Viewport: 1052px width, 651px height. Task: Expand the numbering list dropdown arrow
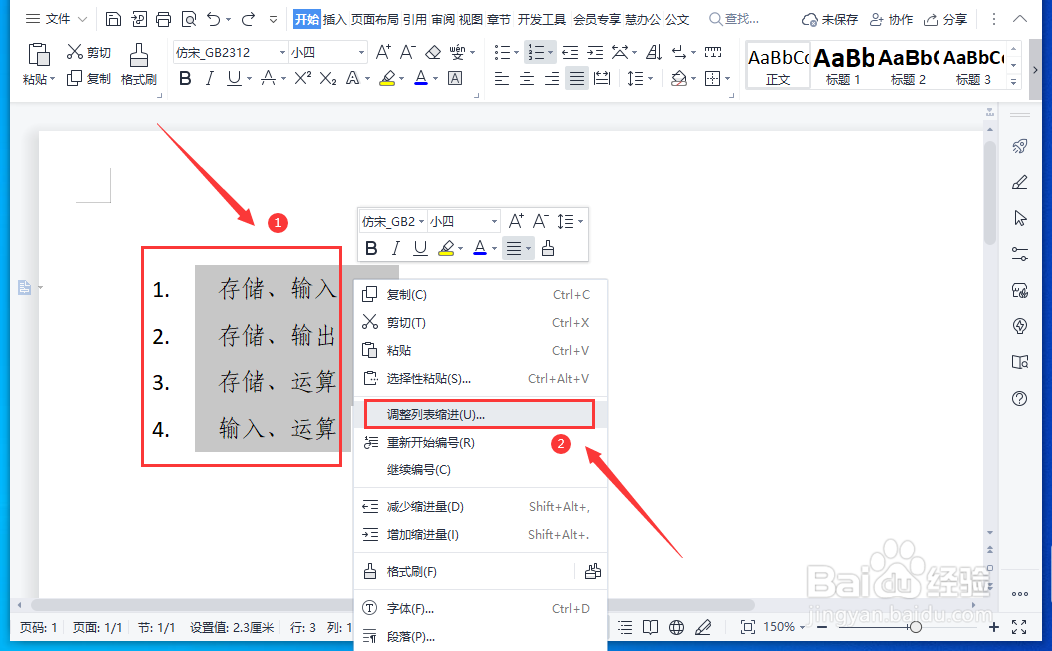tap(550, 52)
